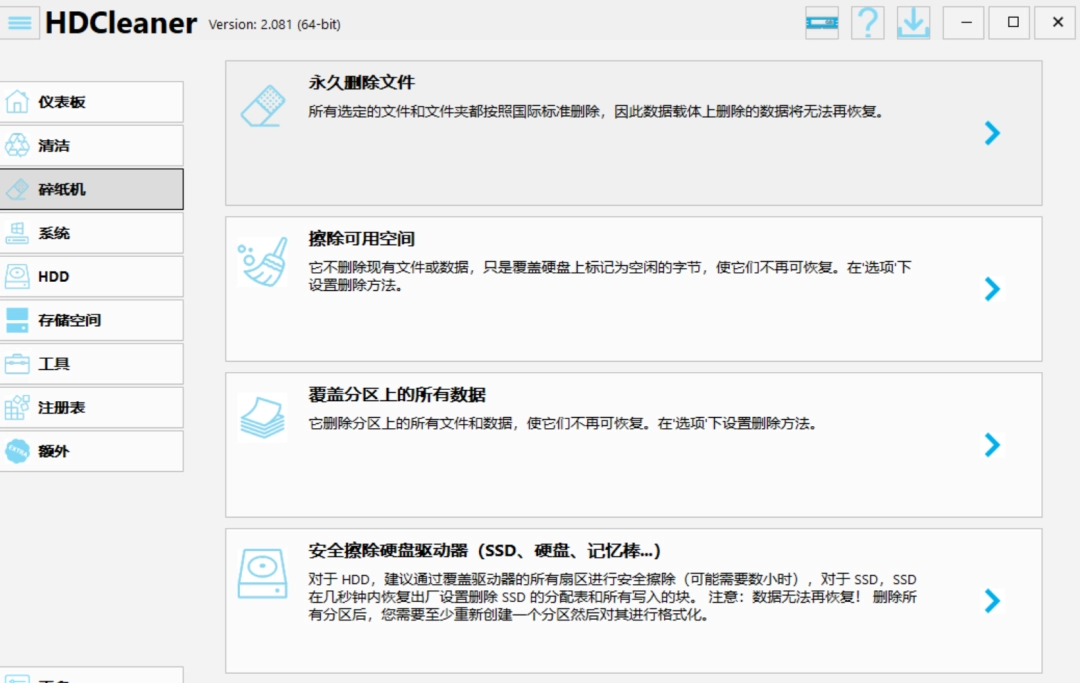Click the extra badge icon beside 额外
The height and width of the screenshot is (683, 1080).
coord(17,451)
